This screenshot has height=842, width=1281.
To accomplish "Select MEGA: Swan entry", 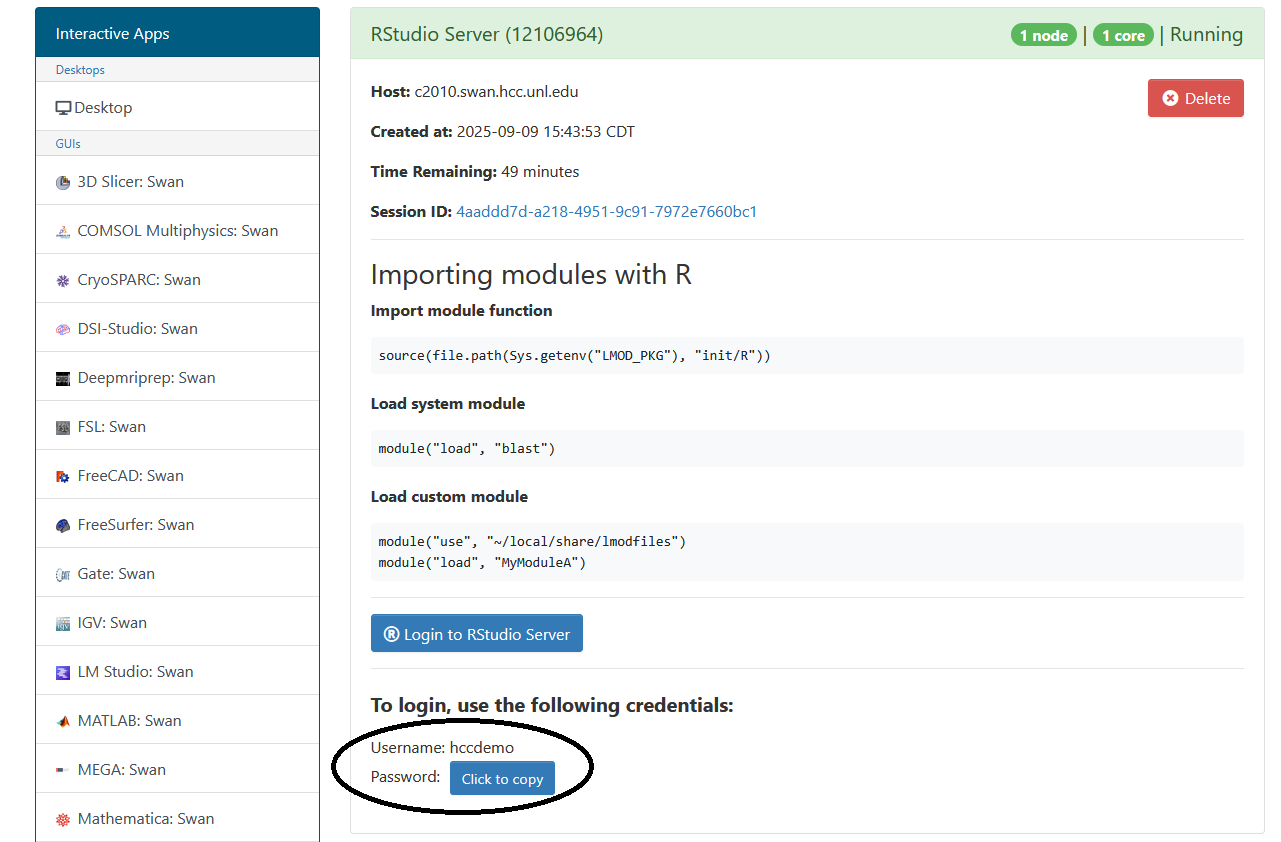I will [121, 770].
